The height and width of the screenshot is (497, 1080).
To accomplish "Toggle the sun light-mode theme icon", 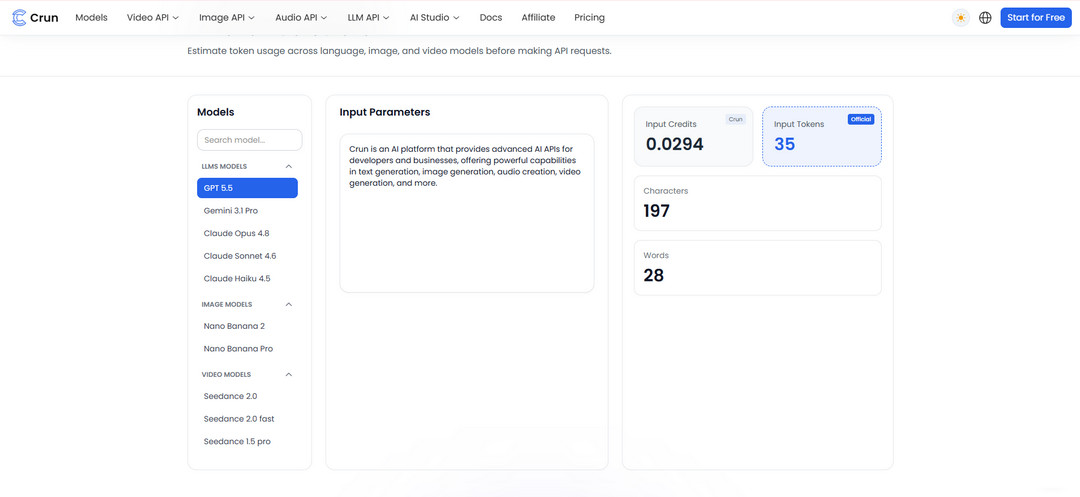I will coord(961,18).
